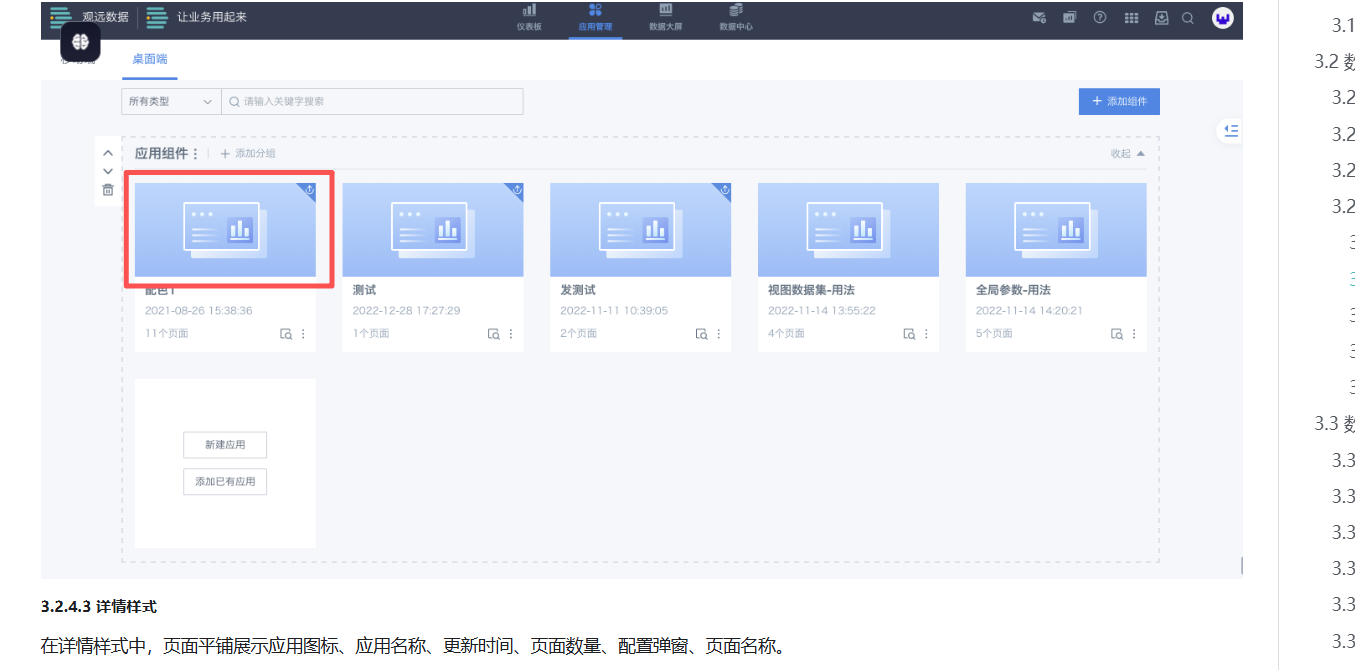Click the publish icon on the 配色1 card corner
The width and height of the screenshot is (1355, 670).
click(308, 191)
